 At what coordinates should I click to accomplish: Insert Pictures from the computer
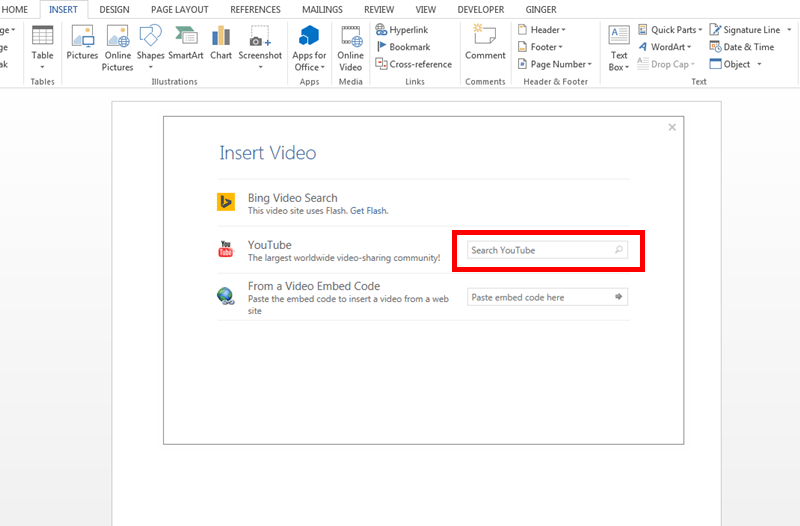click(82, 43)
